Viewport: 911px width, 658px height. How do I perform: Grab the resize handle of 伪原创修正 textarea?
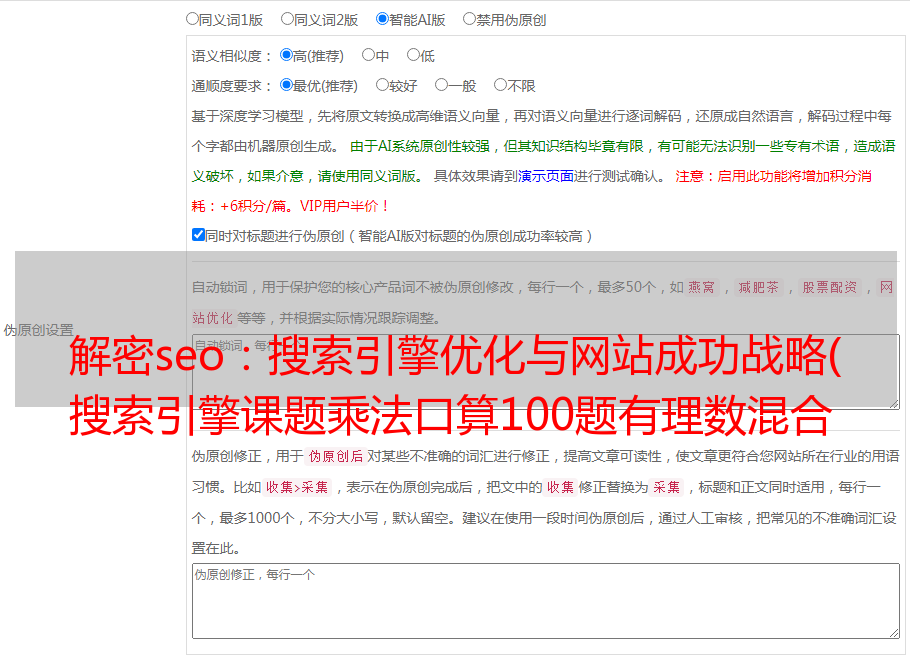[894, 633]
